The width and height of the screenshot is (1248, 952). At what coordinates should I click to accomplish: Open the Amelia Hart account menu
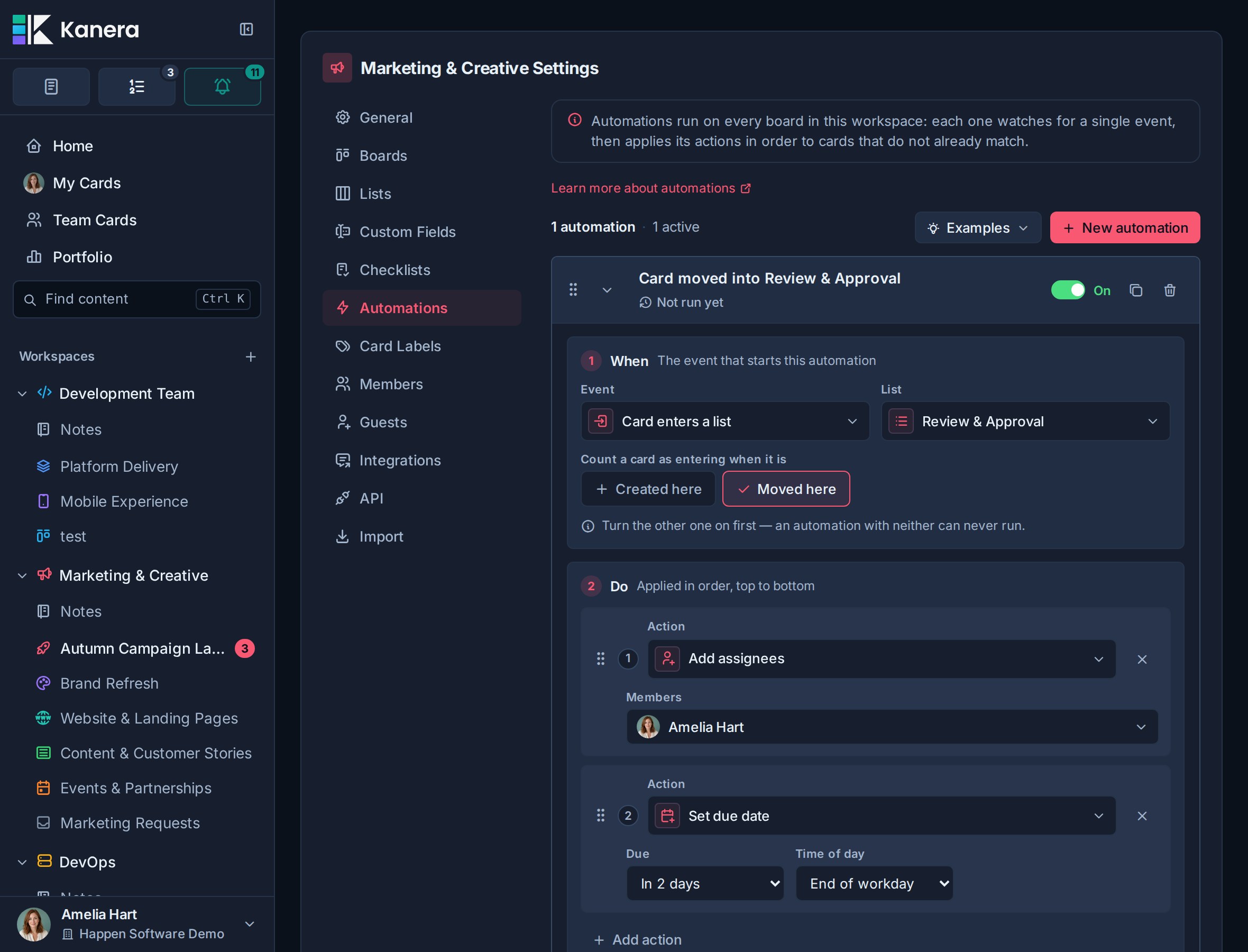[136, 923]
